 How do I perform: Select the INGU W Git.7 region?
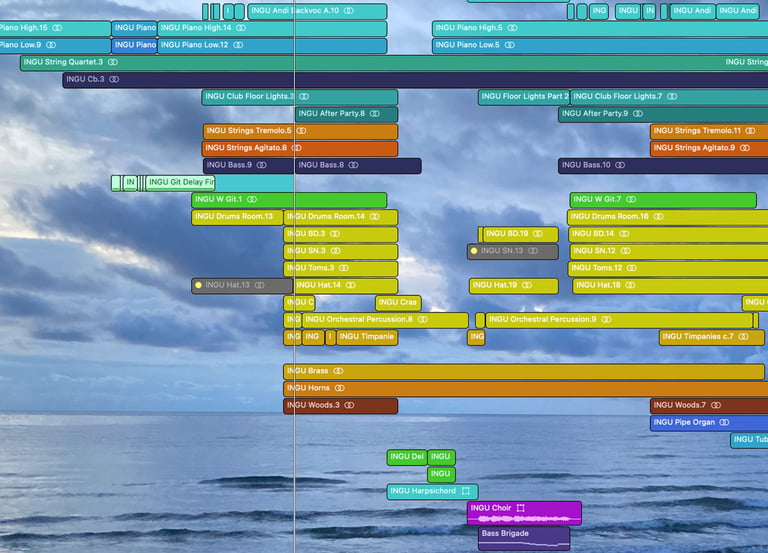pyautogui.click(x=663, y=199)
